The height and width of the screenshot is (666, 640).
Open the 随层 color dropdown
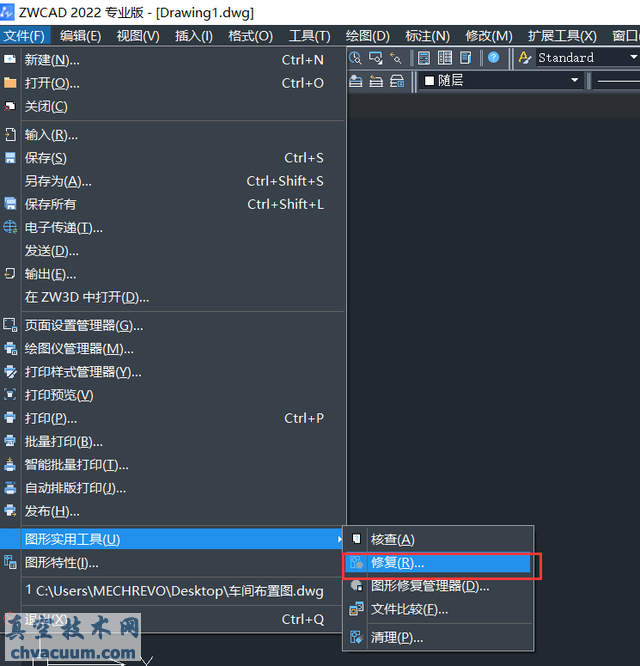pos(575,80)
